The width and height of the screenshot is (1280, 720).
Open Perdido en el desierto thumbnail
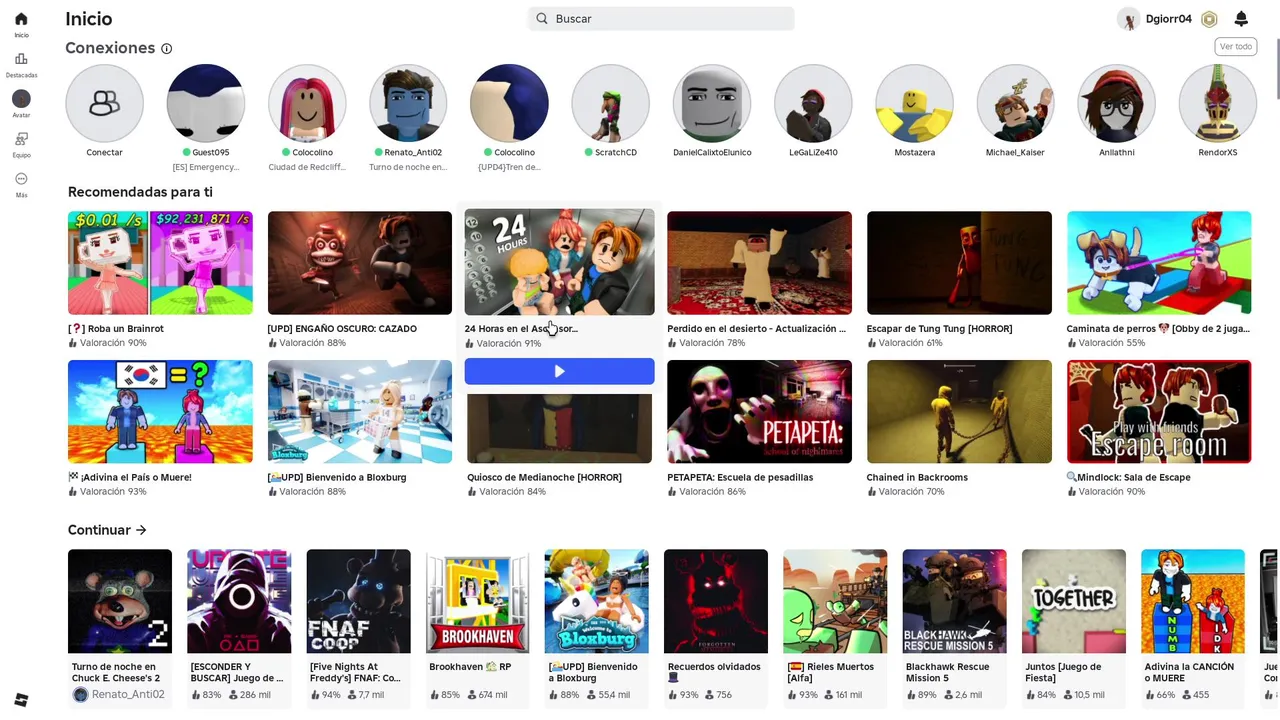click(759, 263)
